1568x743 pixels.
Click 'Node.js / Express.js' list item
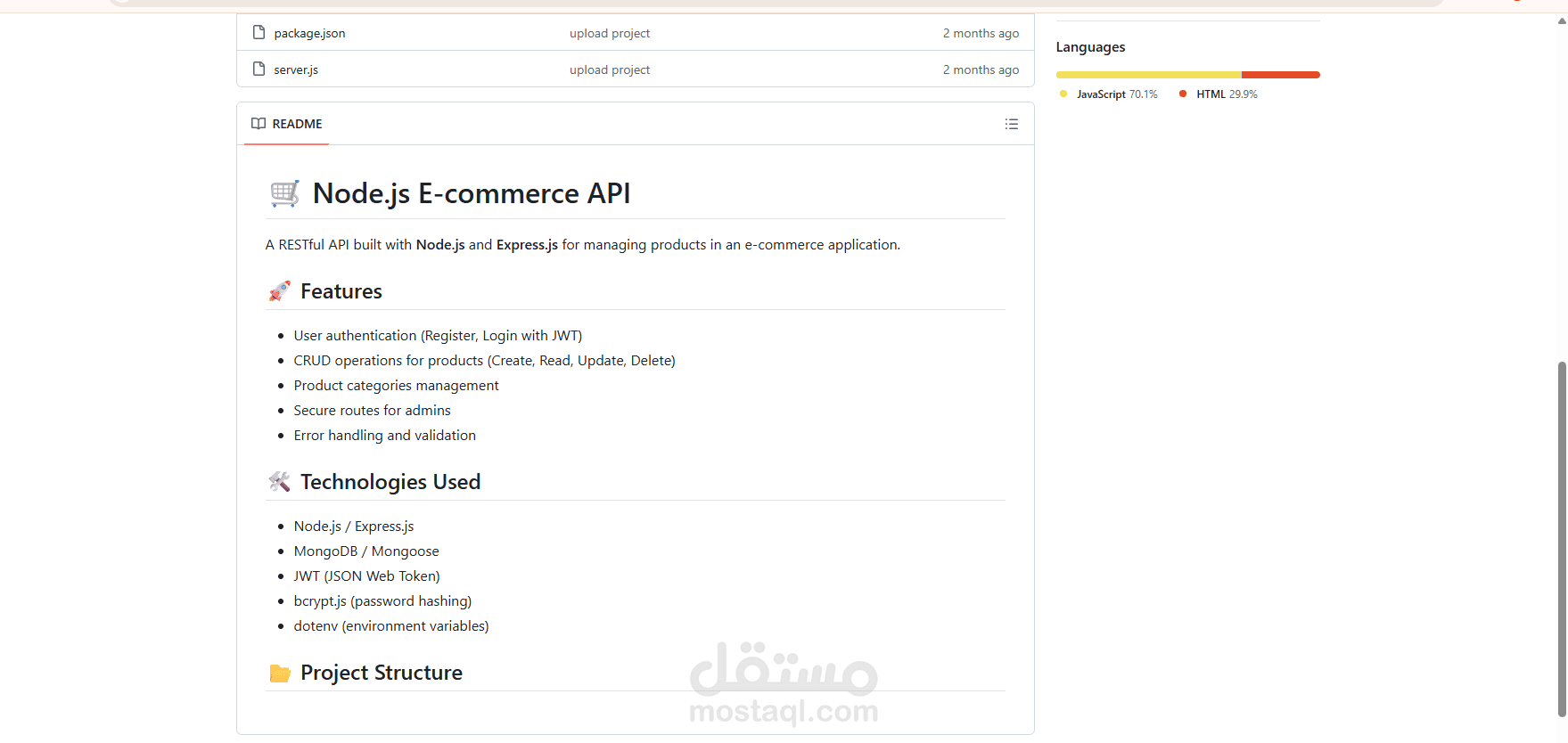coord(354,527)
